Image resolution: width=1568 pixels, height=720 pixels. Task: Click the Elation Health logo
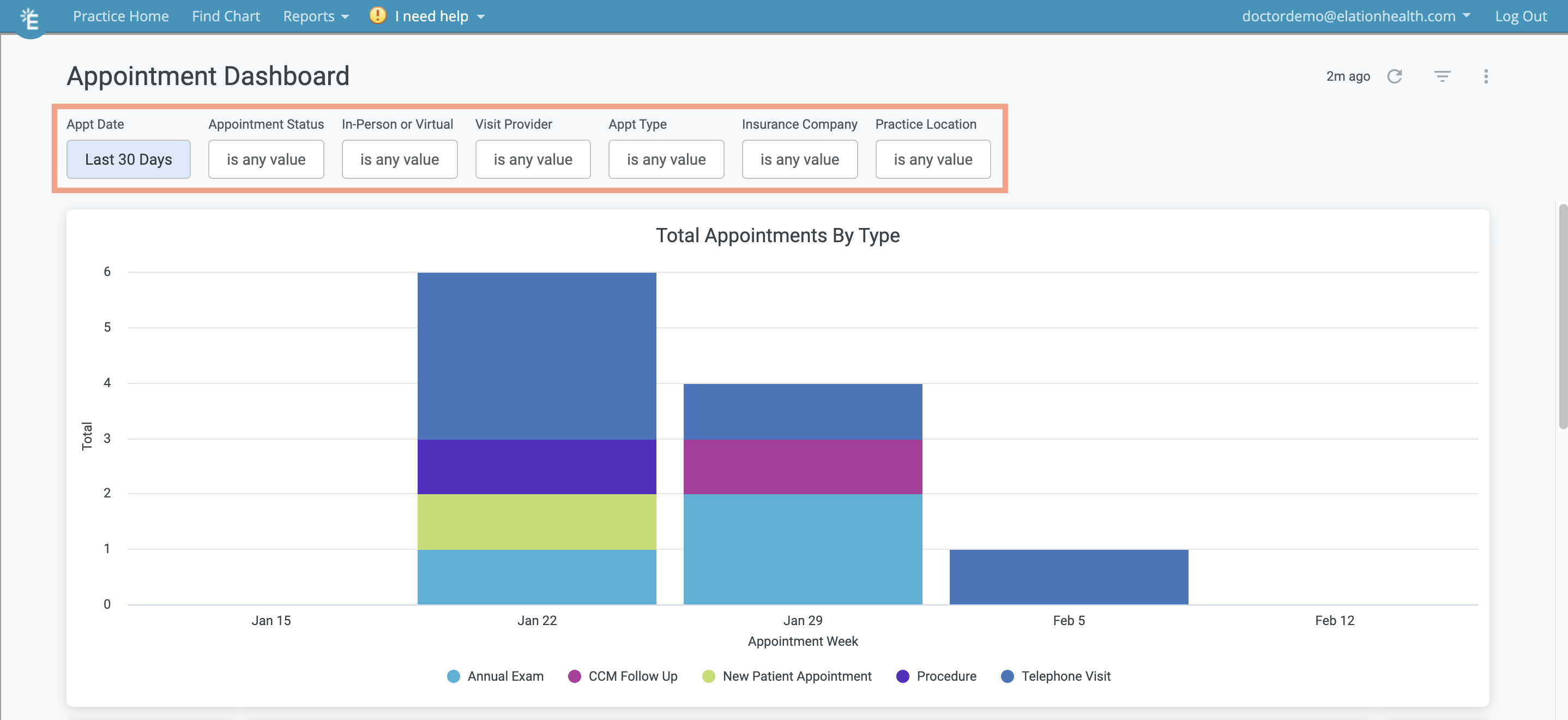(29, 19)
